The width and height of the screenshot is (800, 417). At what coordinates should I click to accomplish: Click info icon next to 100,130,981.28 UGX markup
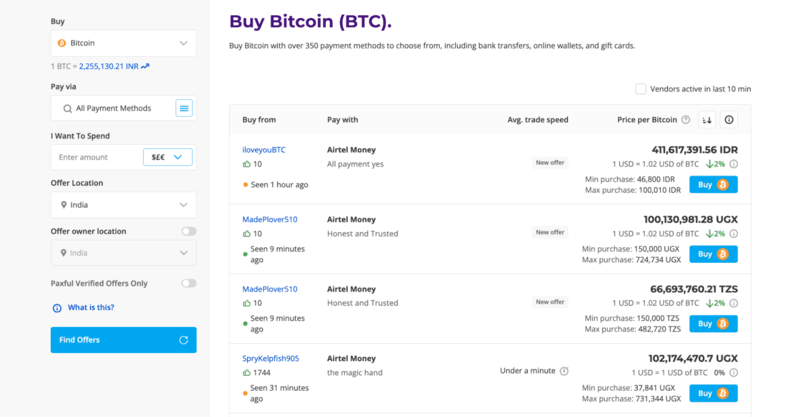(x=733, y=234)
